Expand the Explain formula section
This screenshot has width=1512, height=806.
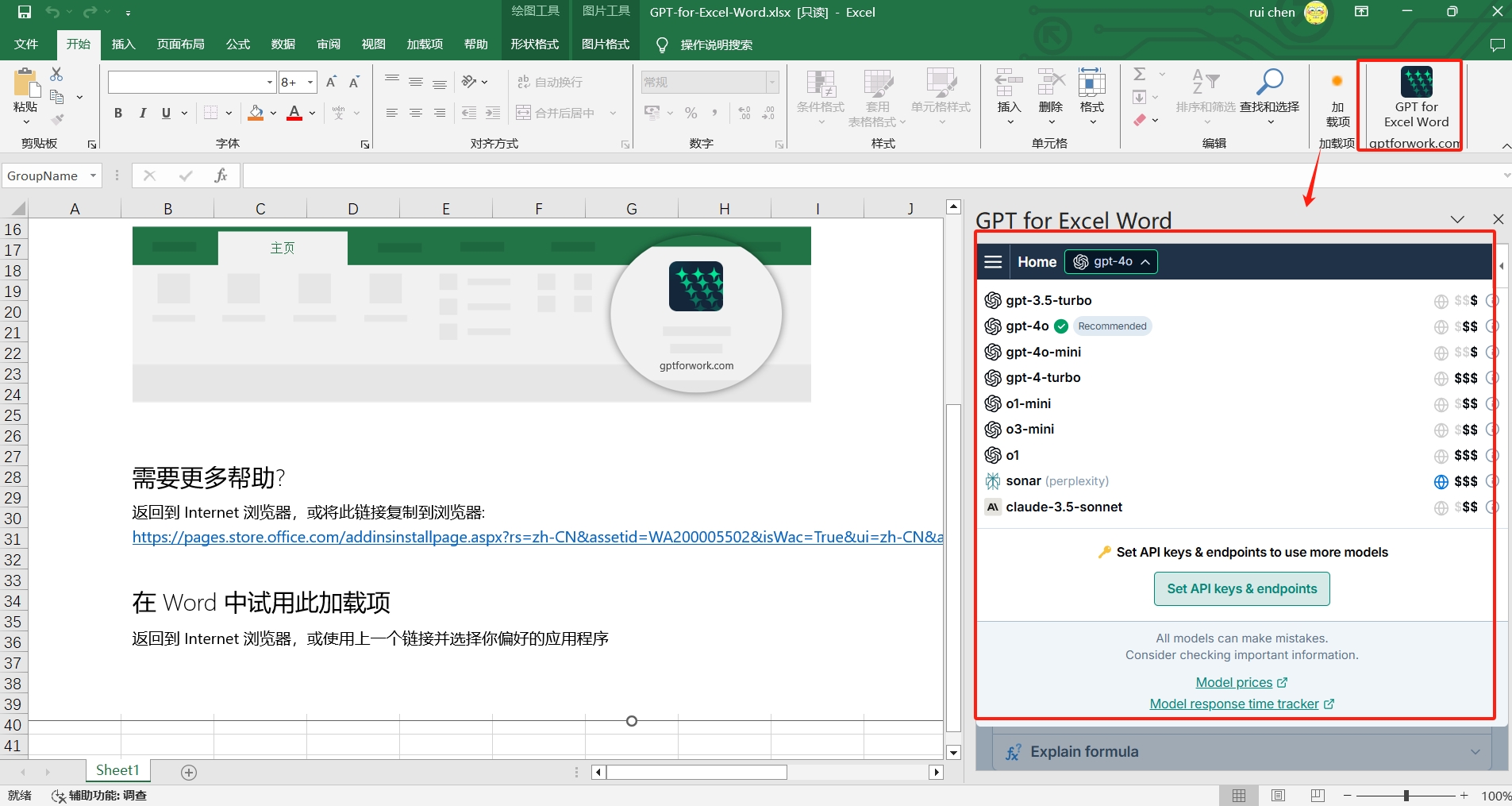1241,752
